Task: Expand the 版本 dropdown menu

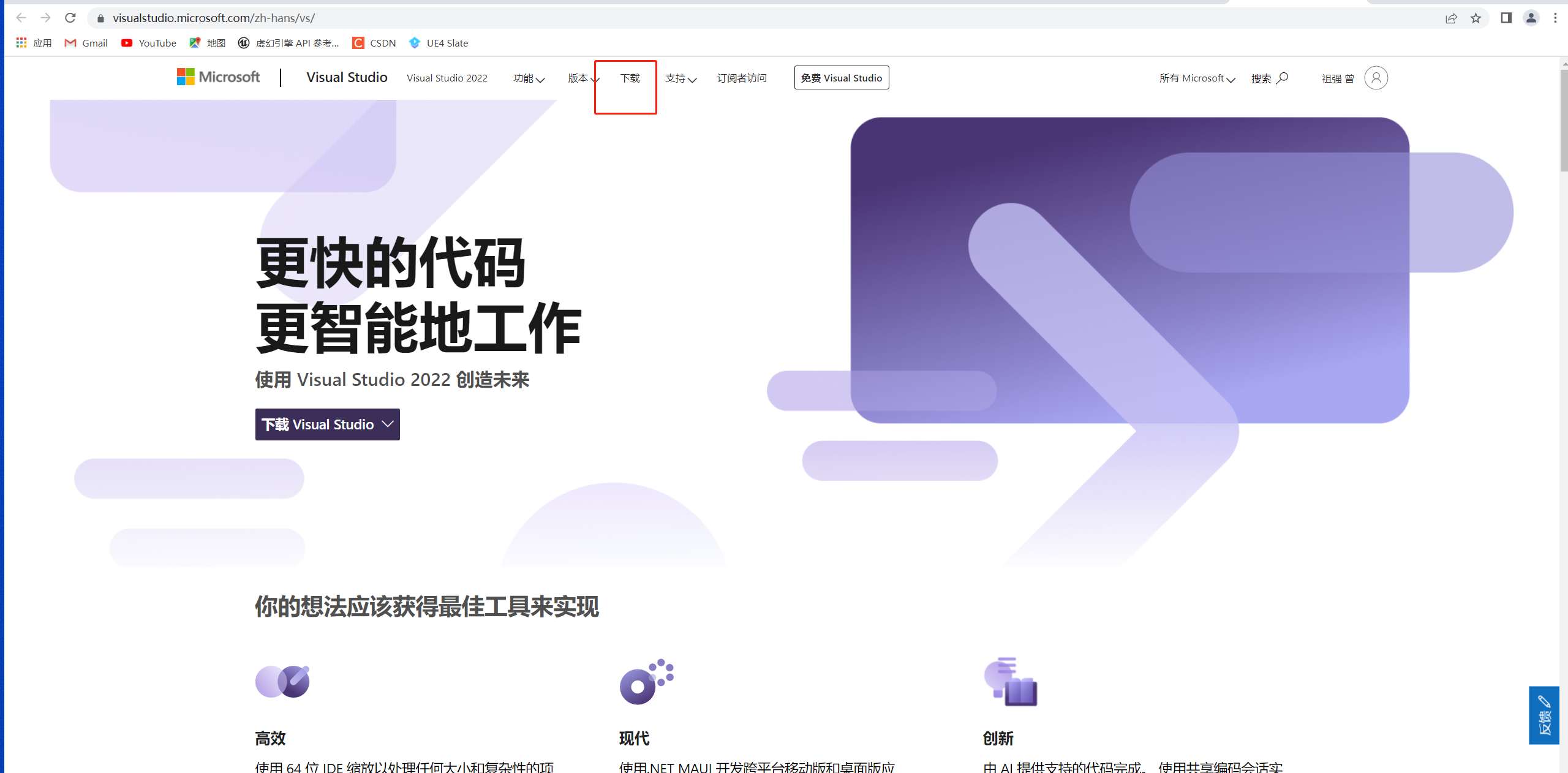Action: (x=583, y=78)
